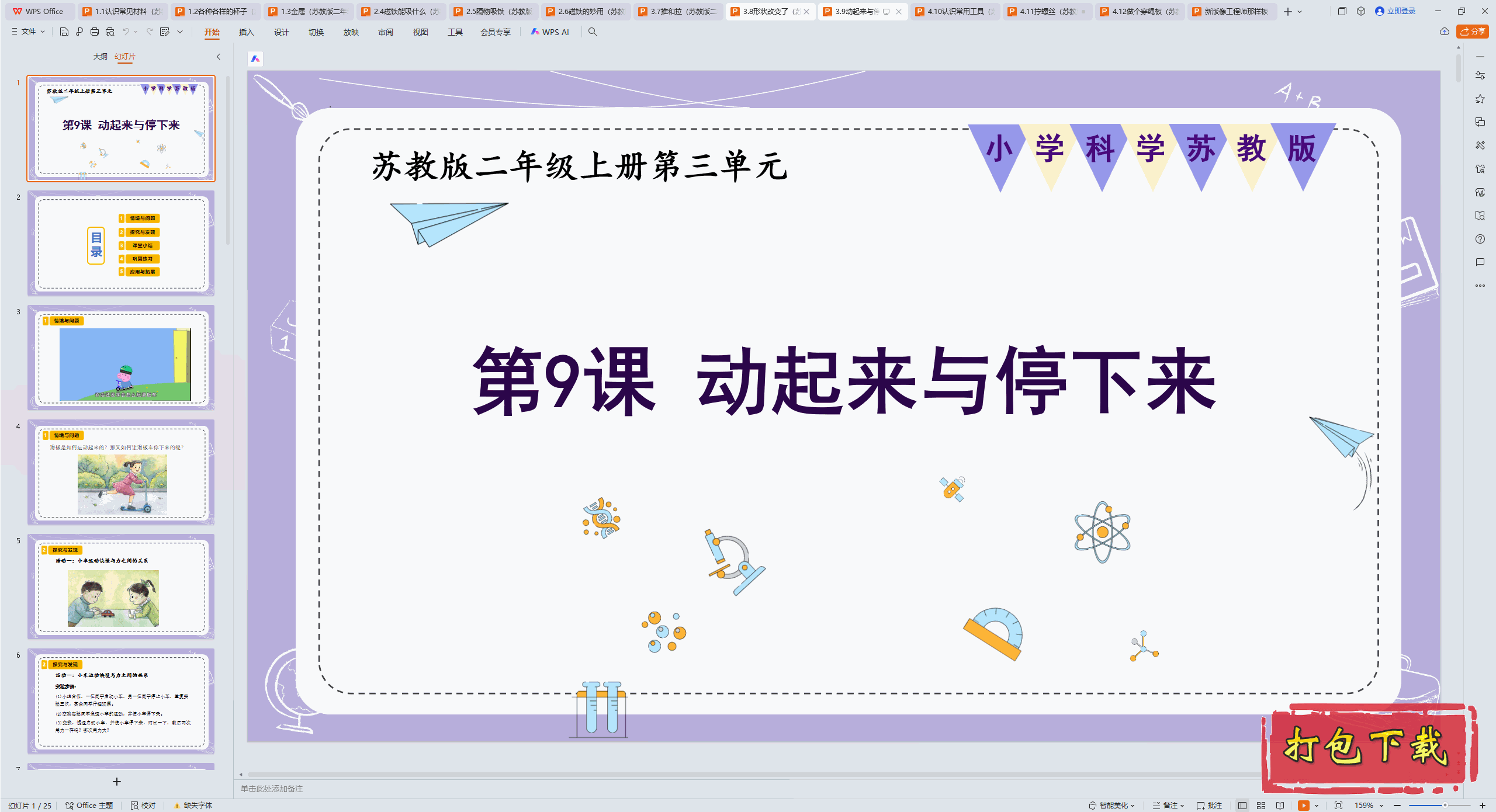
Task: Open the 插入 ribbon tab
Action: coord(246,32)
